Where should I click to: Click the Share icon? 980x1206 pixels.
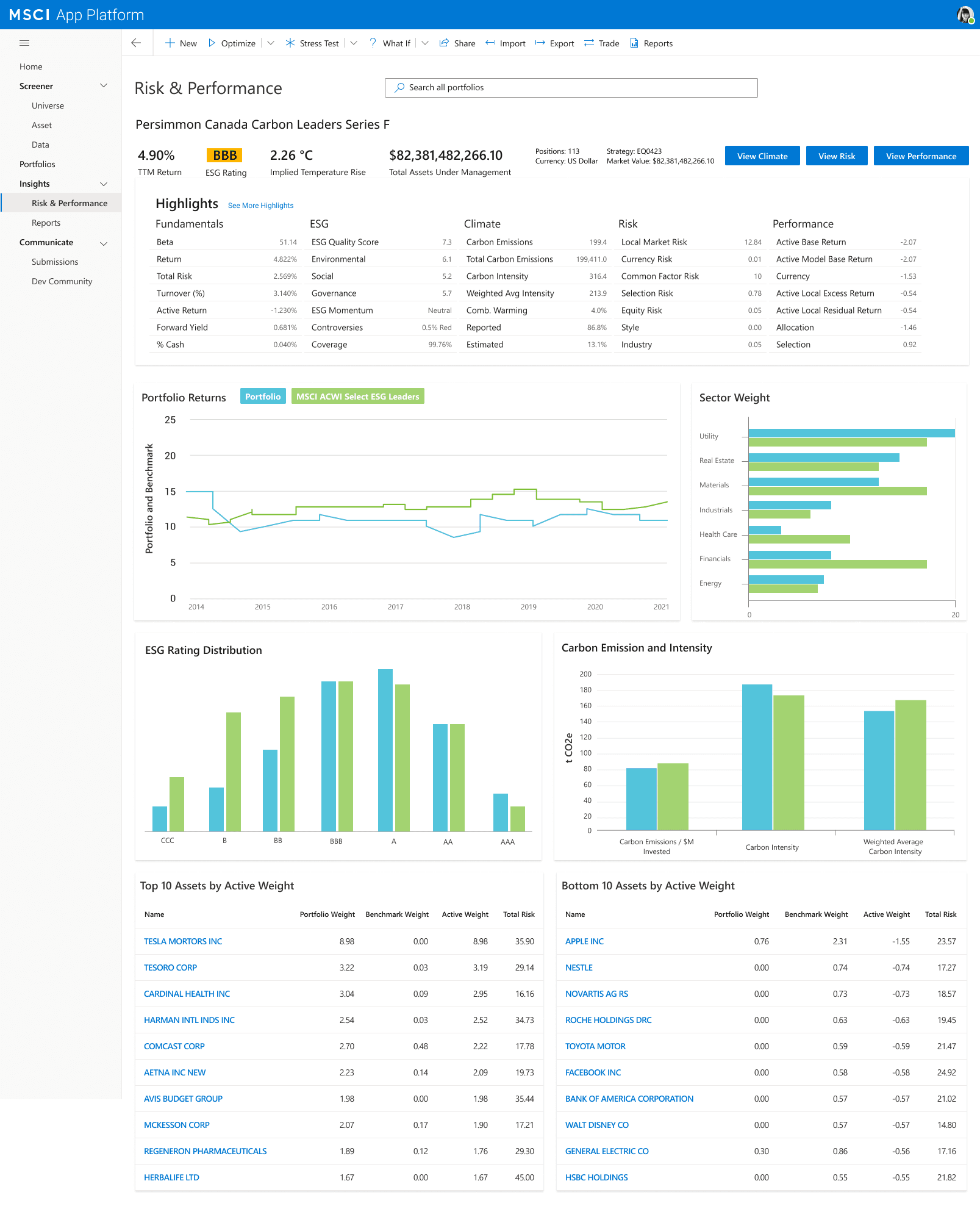point(444,43)
